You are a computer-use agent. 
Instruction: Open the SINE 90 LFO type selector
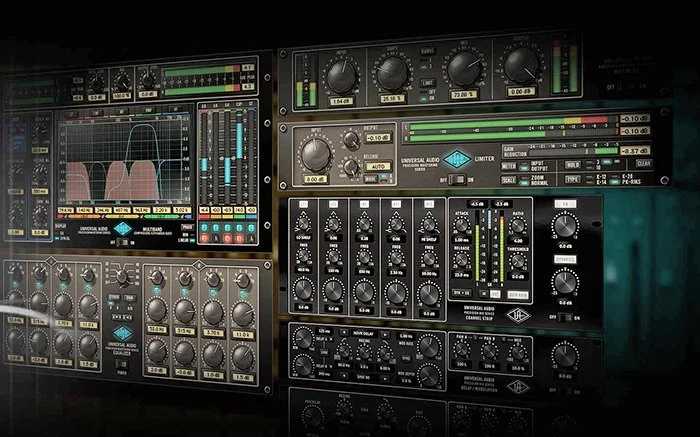click(364, 378)
